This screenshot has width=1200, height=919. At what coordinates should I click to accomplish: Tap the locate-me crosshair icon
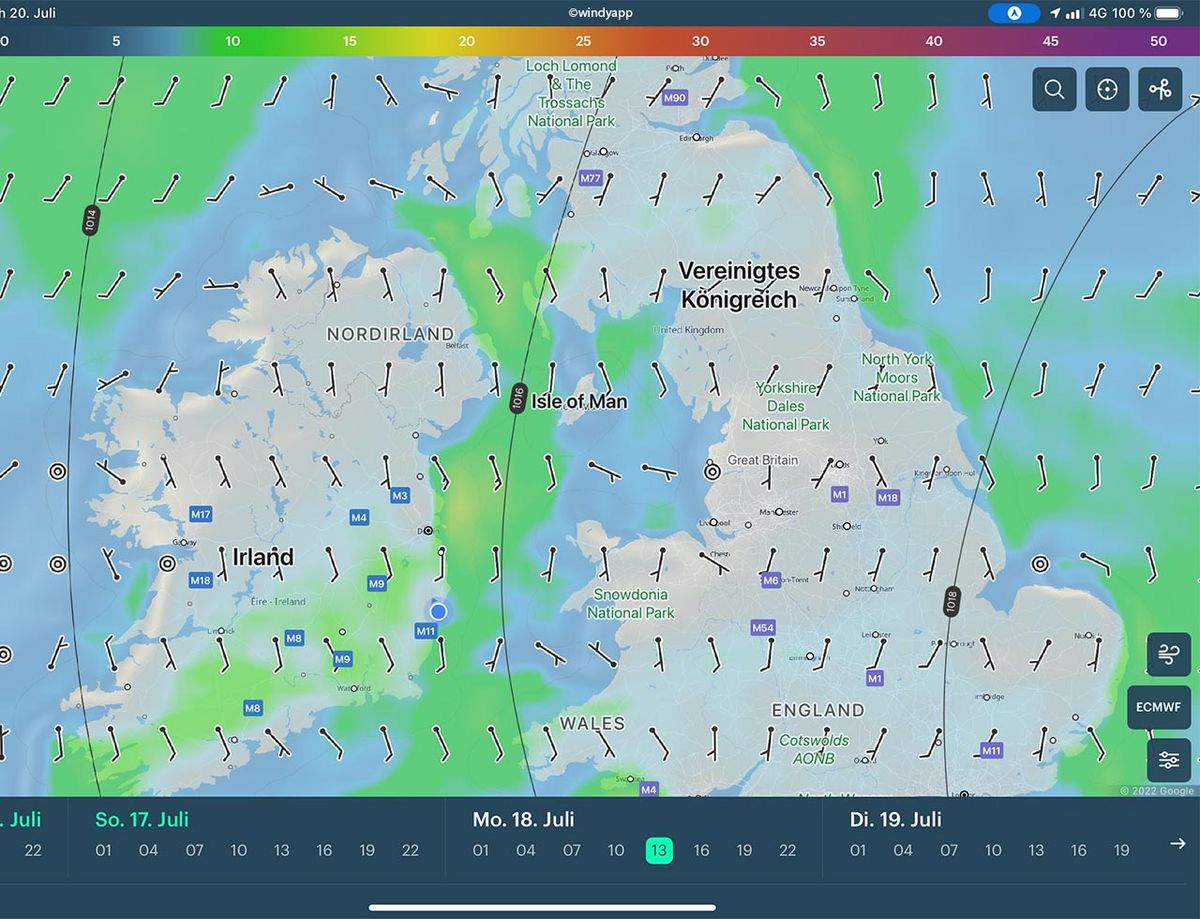(x=1107, y=89)
